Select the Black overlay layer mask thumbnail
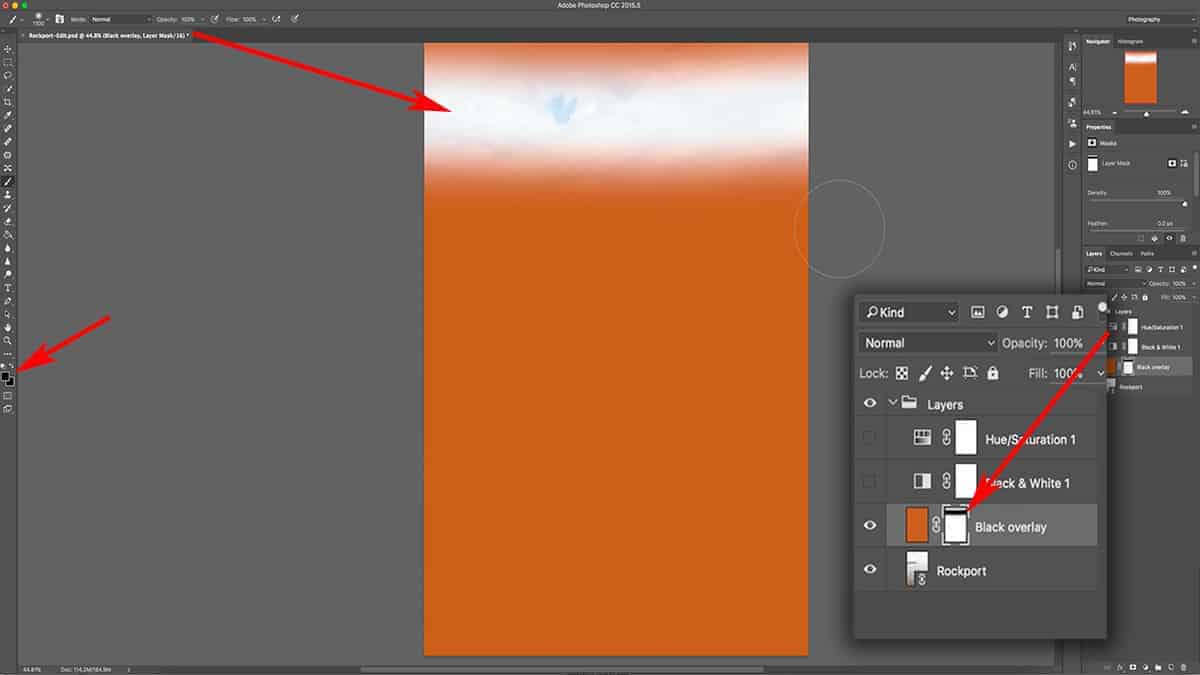 click(x=955, y=524)
